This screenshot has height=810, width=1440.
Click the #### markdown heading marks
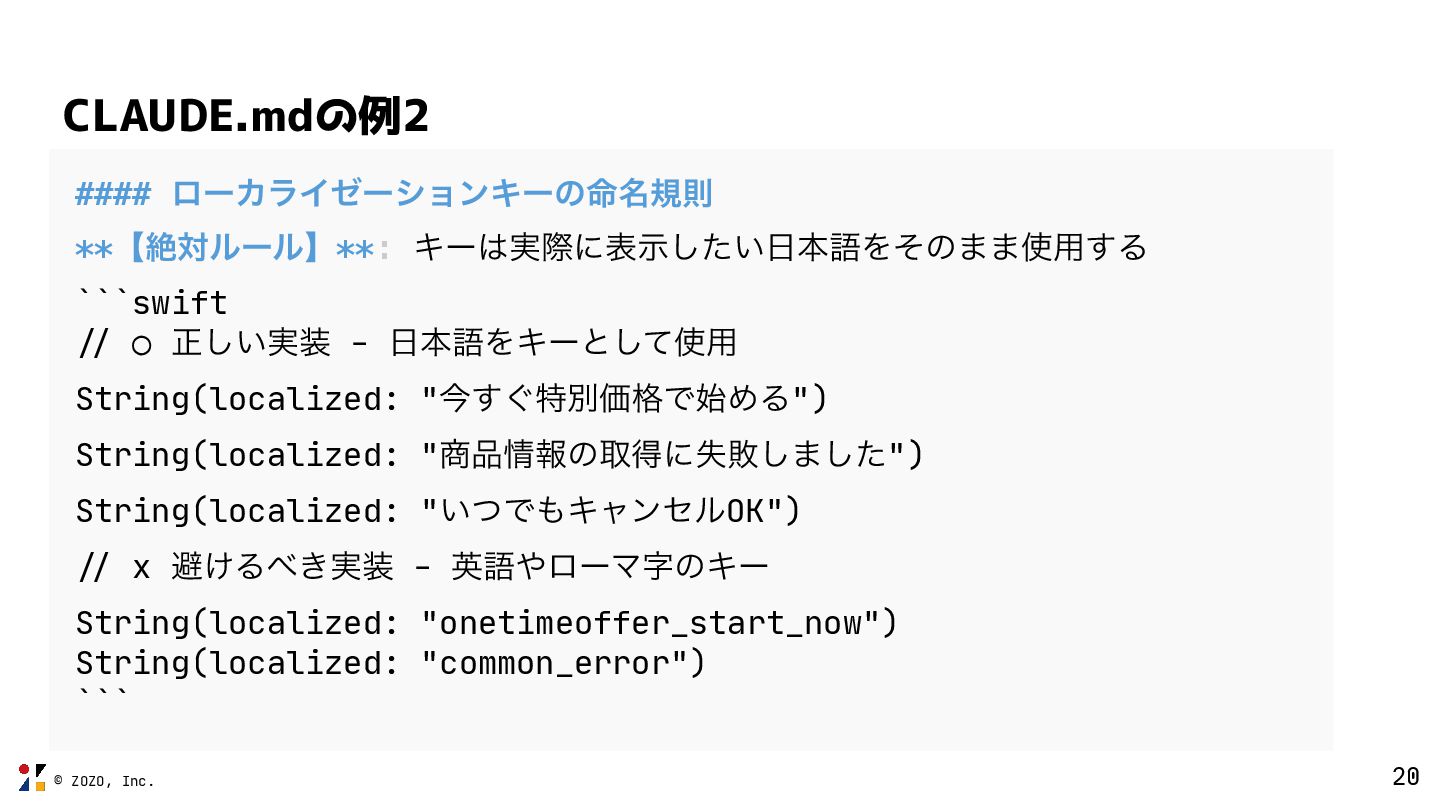tap(112, 193)
